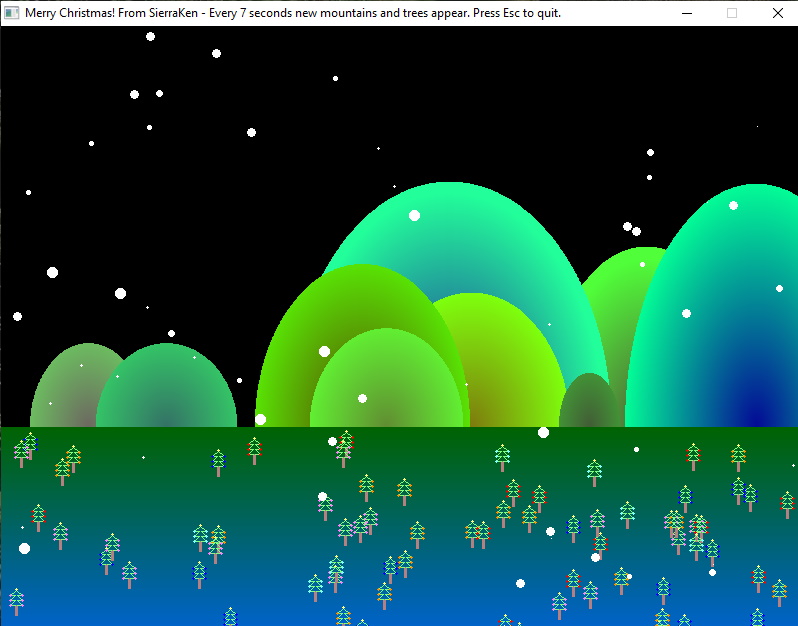Viewport: 798px width, 626px height.
Task: Click the Christmas tree at the far right edge
Action: click(787, 502)
